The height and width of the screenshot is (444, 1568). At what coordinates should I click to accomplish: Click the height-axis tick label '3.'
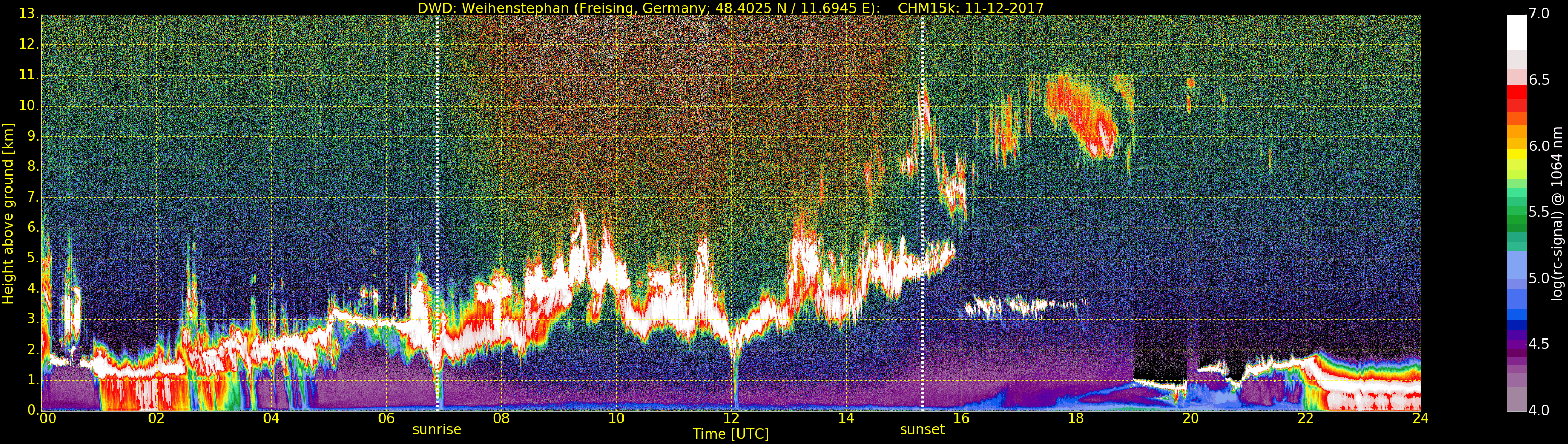pos(33,319)
